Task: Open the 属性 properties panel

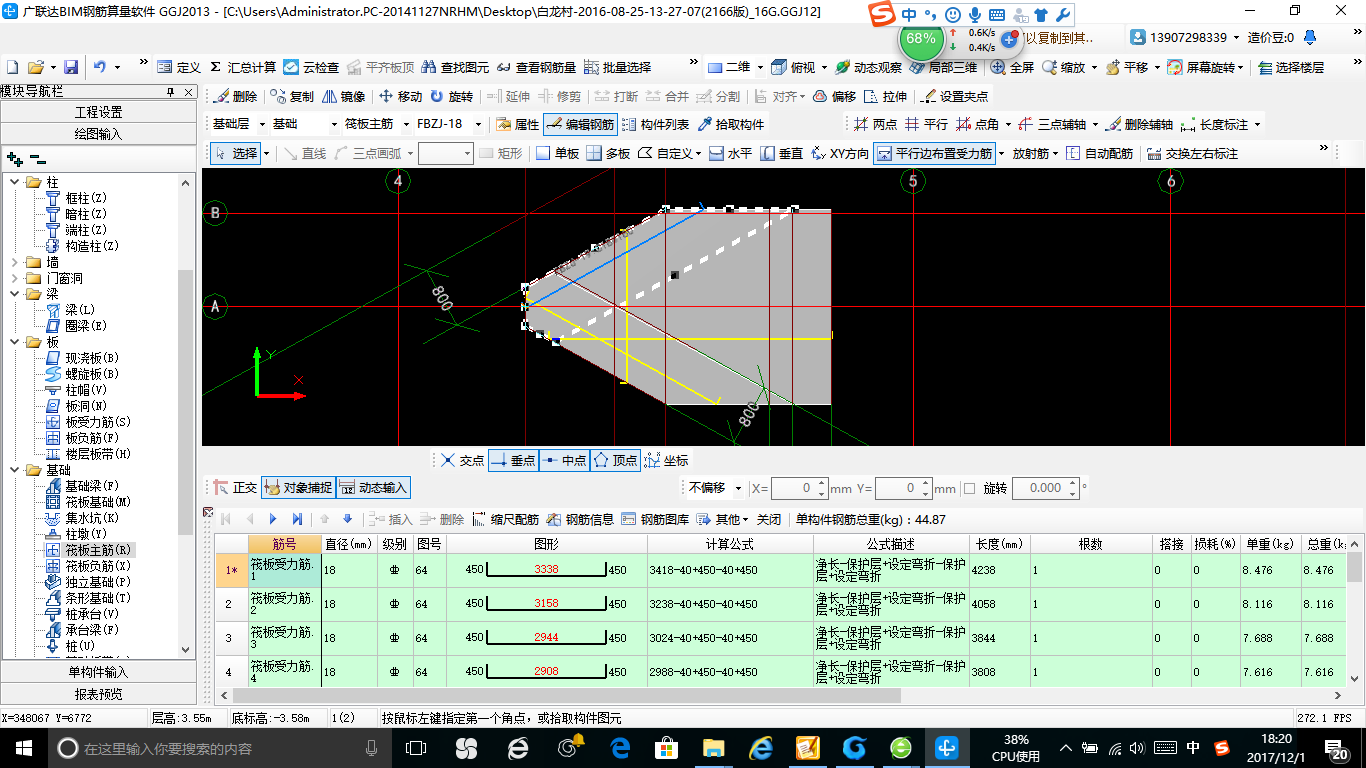Action: point(518,125)
